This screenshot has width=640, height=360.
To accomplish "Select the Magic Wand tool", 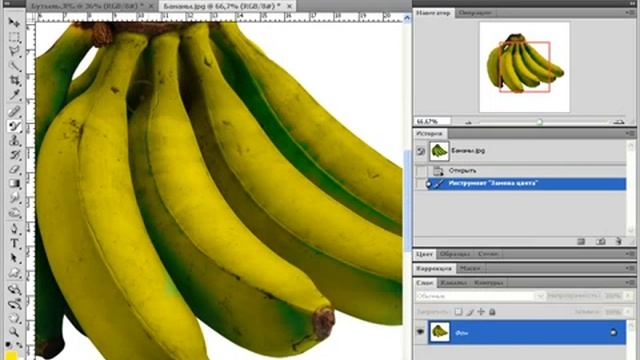I will [14, 66].
